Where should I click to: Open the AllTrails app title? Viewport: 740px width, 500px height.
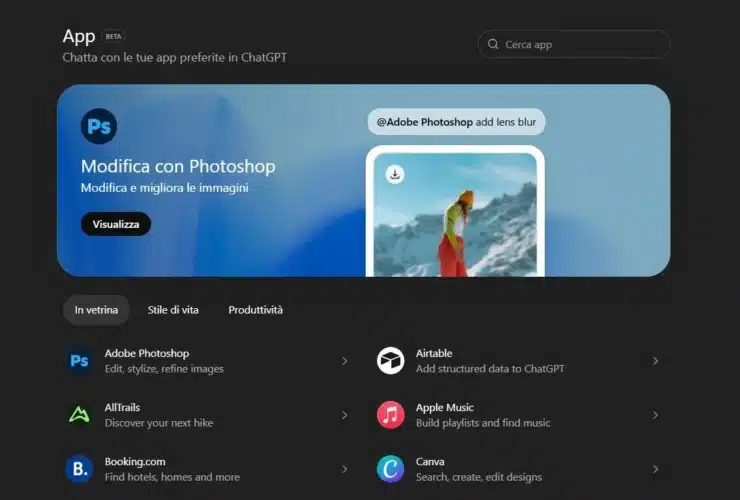122,407
